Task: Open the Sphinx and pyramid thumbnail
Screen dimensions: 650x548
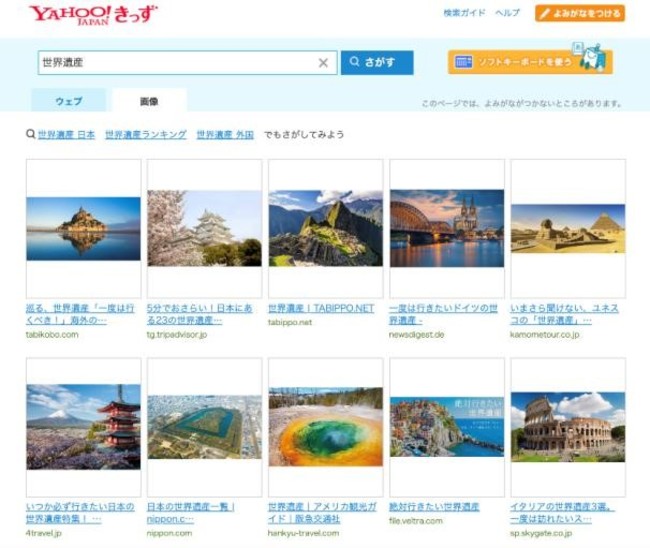Action: 568,228
